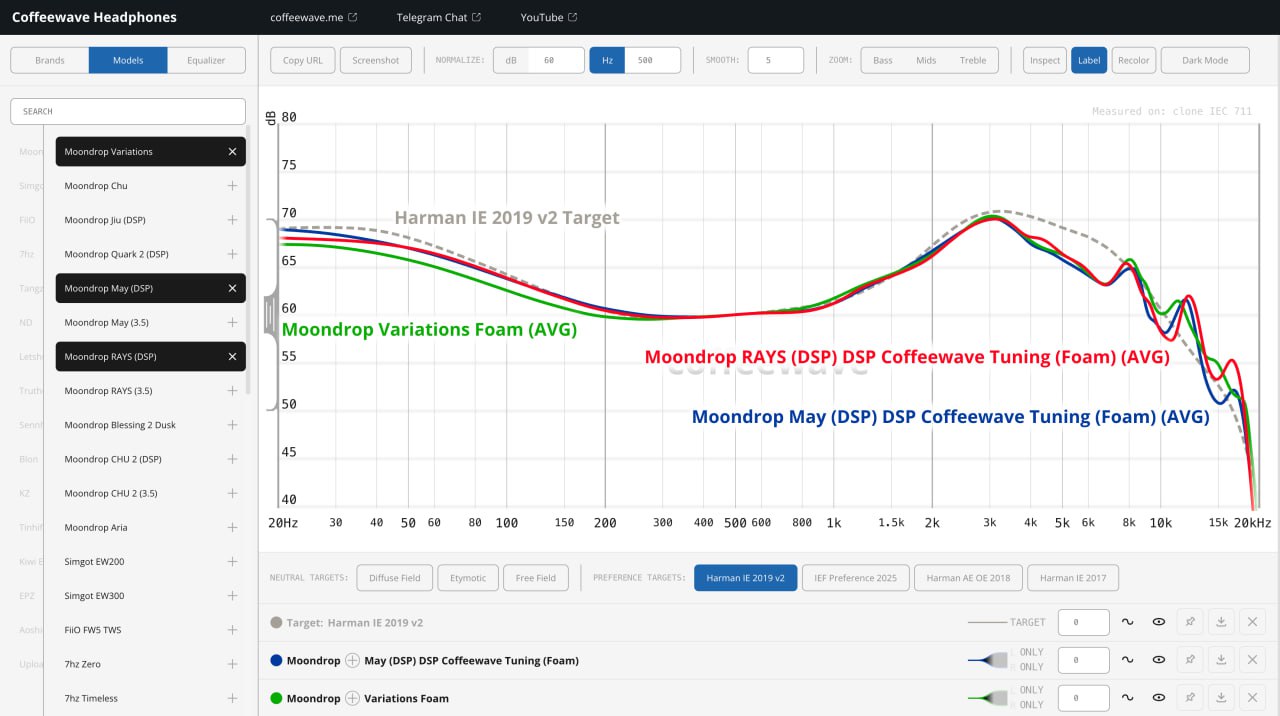Remove the Moondrop May (DSP) row

pos(1252,660)
